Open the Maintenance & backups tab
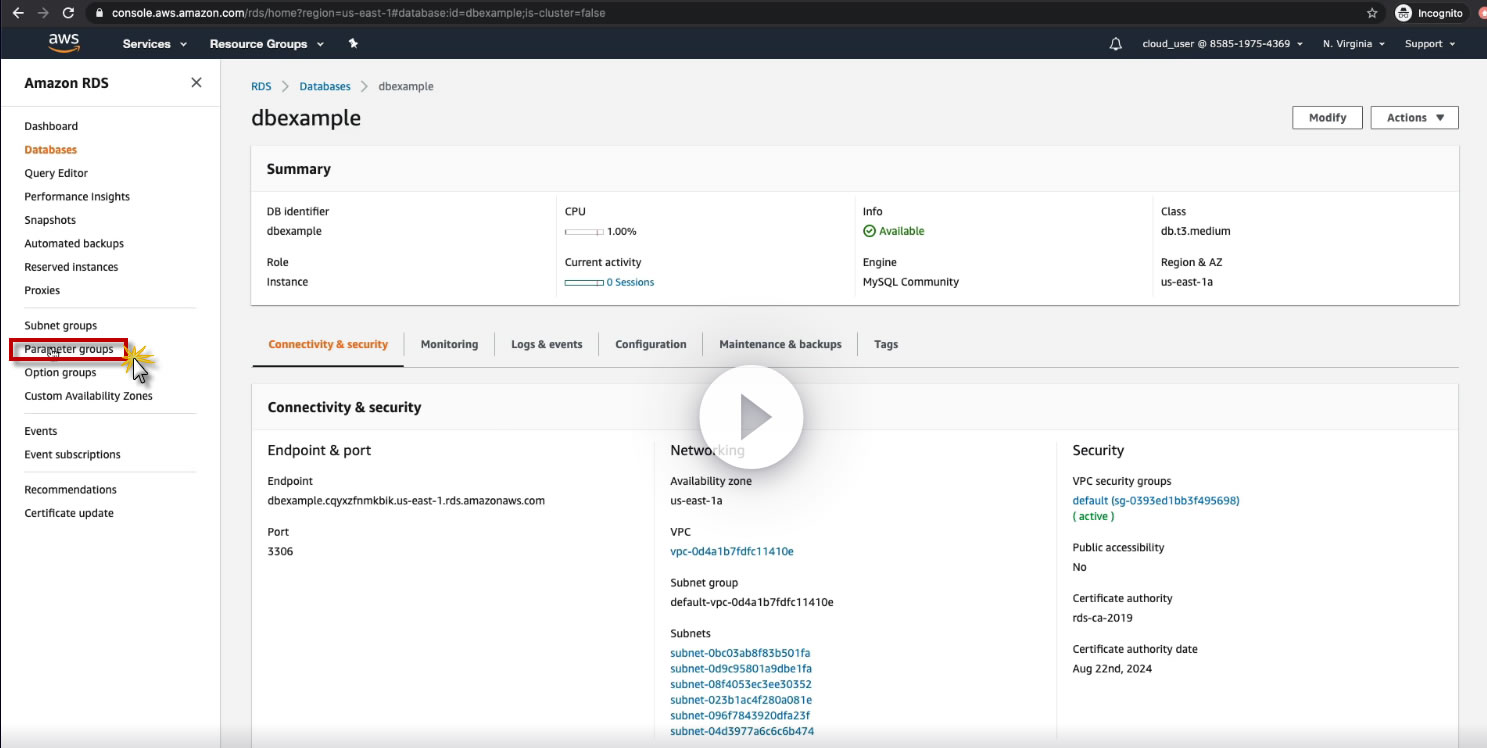Screen dimensions: 1487x748 click(780, 344)
